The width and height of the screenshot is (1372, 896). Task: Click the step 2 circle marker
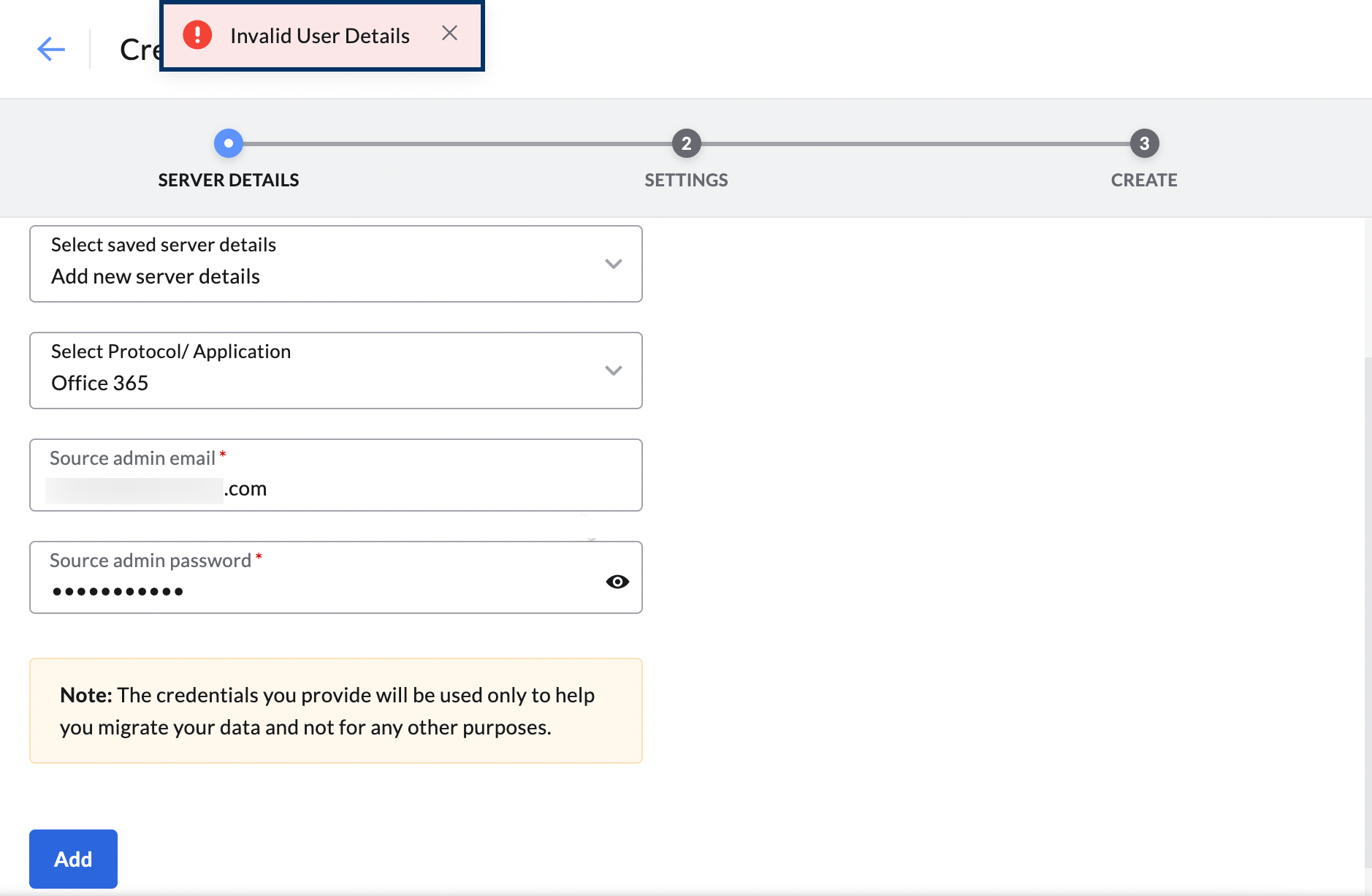tap(686, 143)
